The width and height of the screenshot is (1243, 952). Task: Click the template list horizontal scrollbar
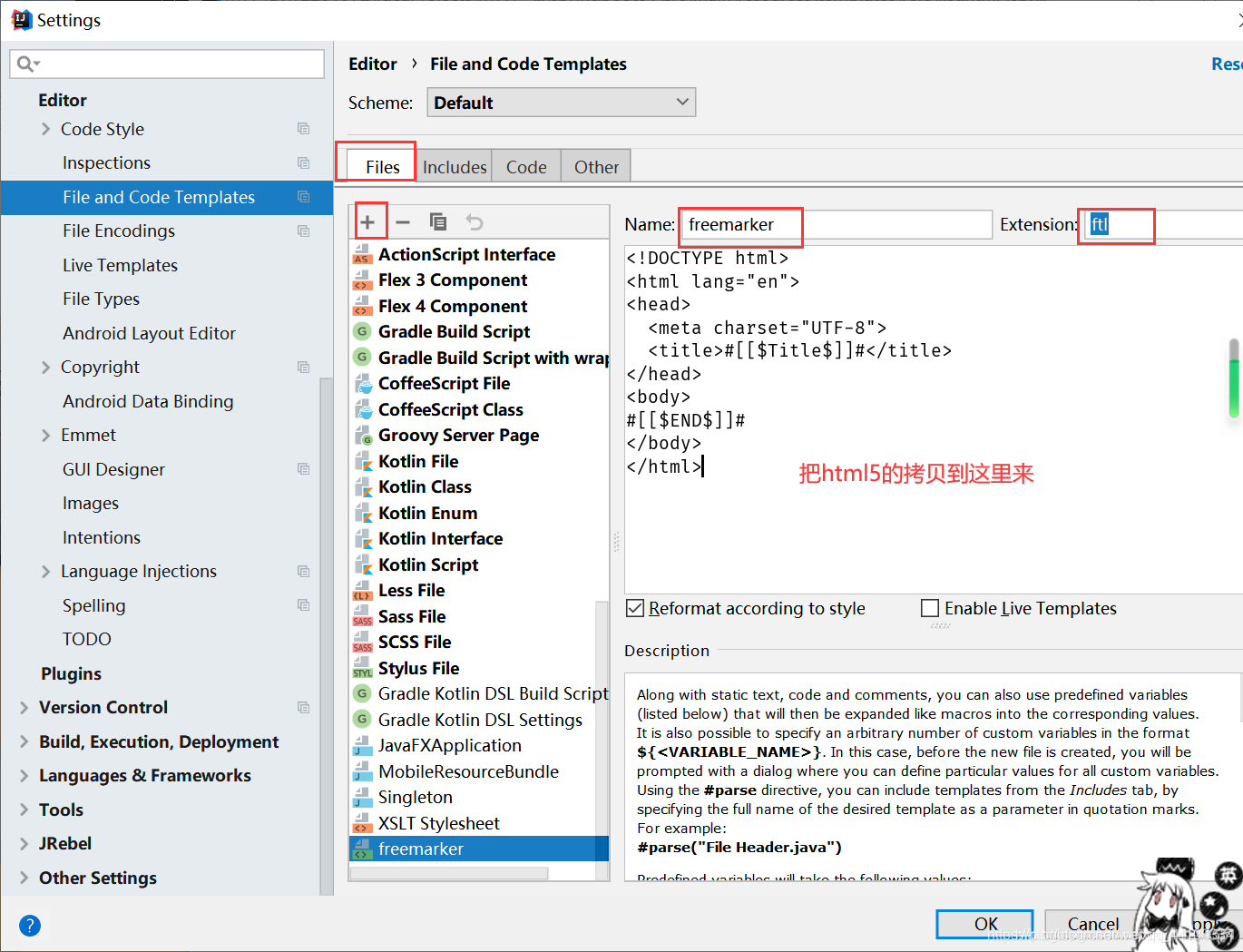point(449,873)
